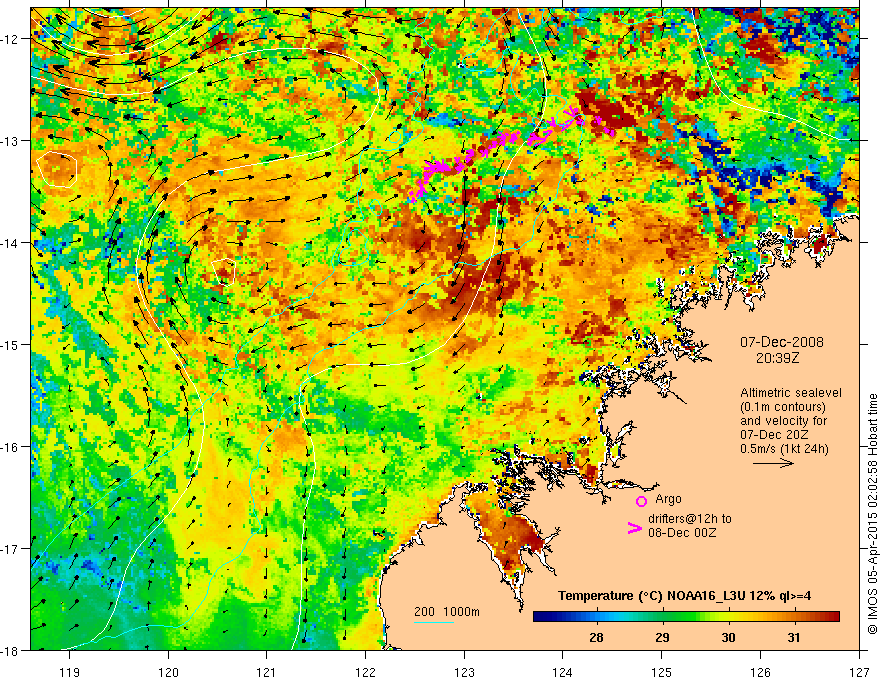Image resolution: width=880 pixels, height=680 pixels.
Task: Click the 'Temperature (°C) NOAA16_L3U 12% ql>=4' title
Action: click(x=684, y=596)
